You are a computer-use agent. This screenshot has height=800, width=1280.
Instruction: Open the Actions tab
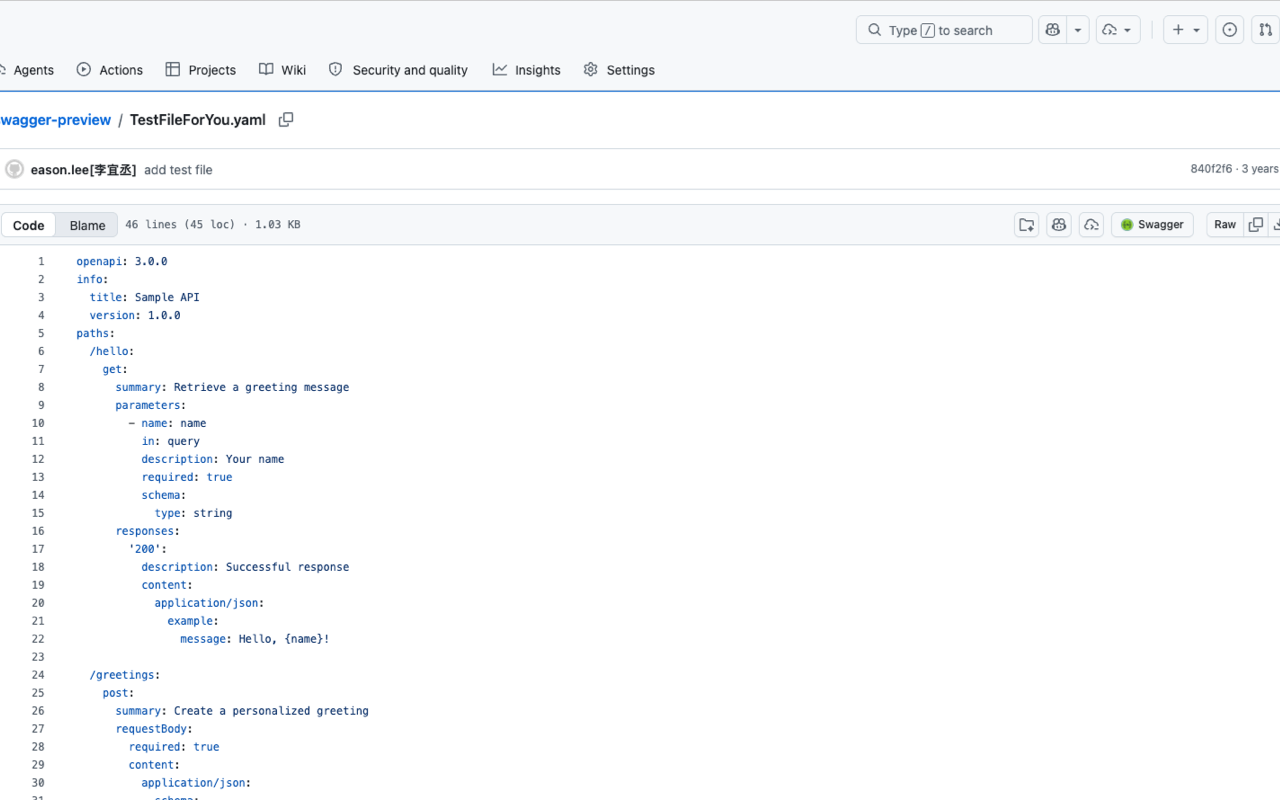click(110, 70)
